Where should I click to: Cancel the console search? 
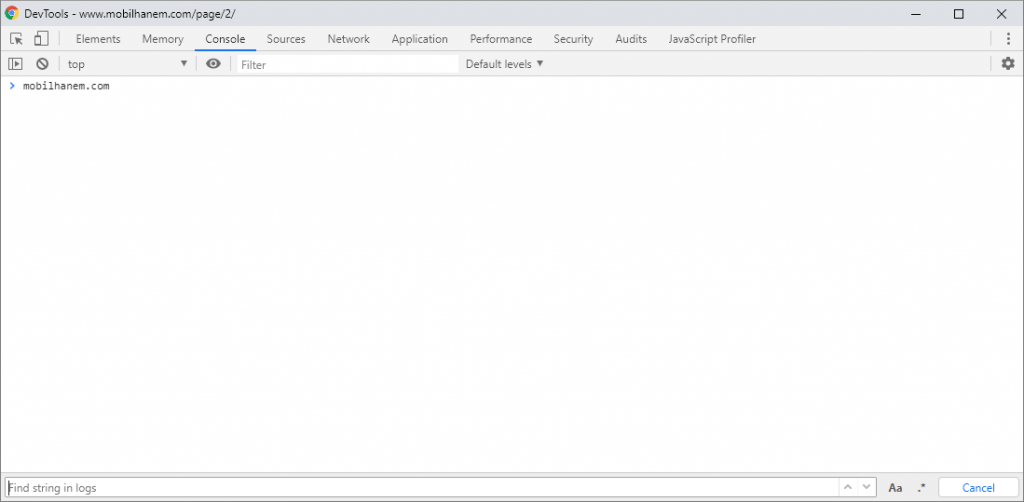pyautogui.click(x=978, y=488)
